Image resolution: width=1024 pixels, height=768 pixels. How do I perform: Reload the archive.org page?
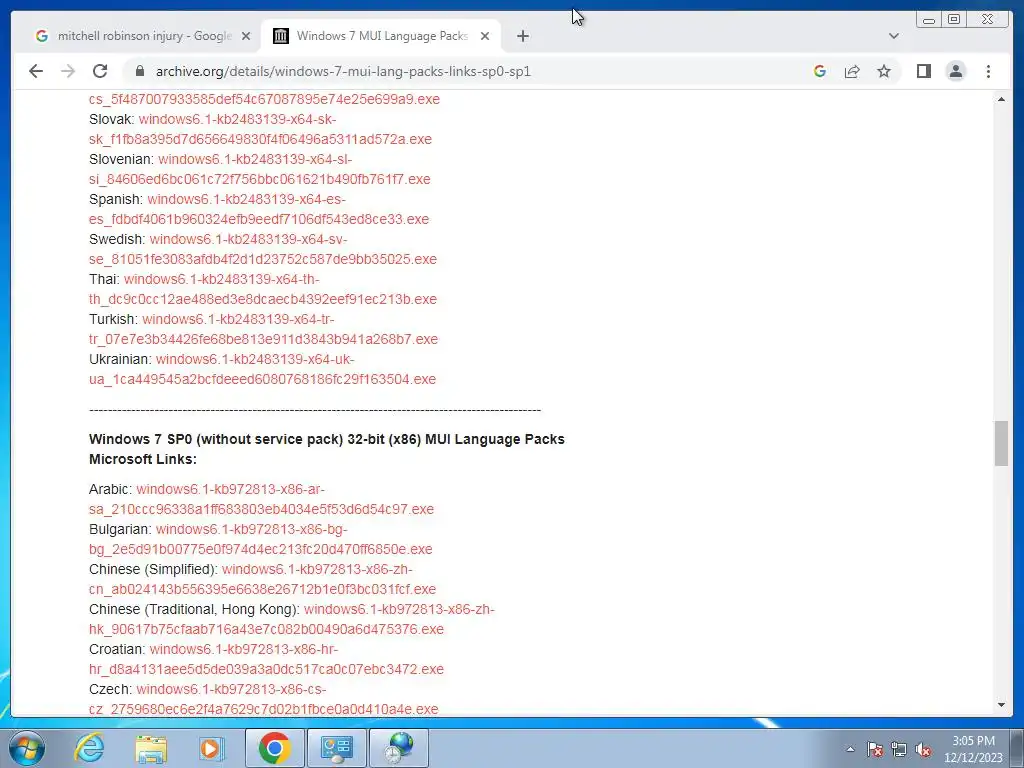(x=100, y=71)
